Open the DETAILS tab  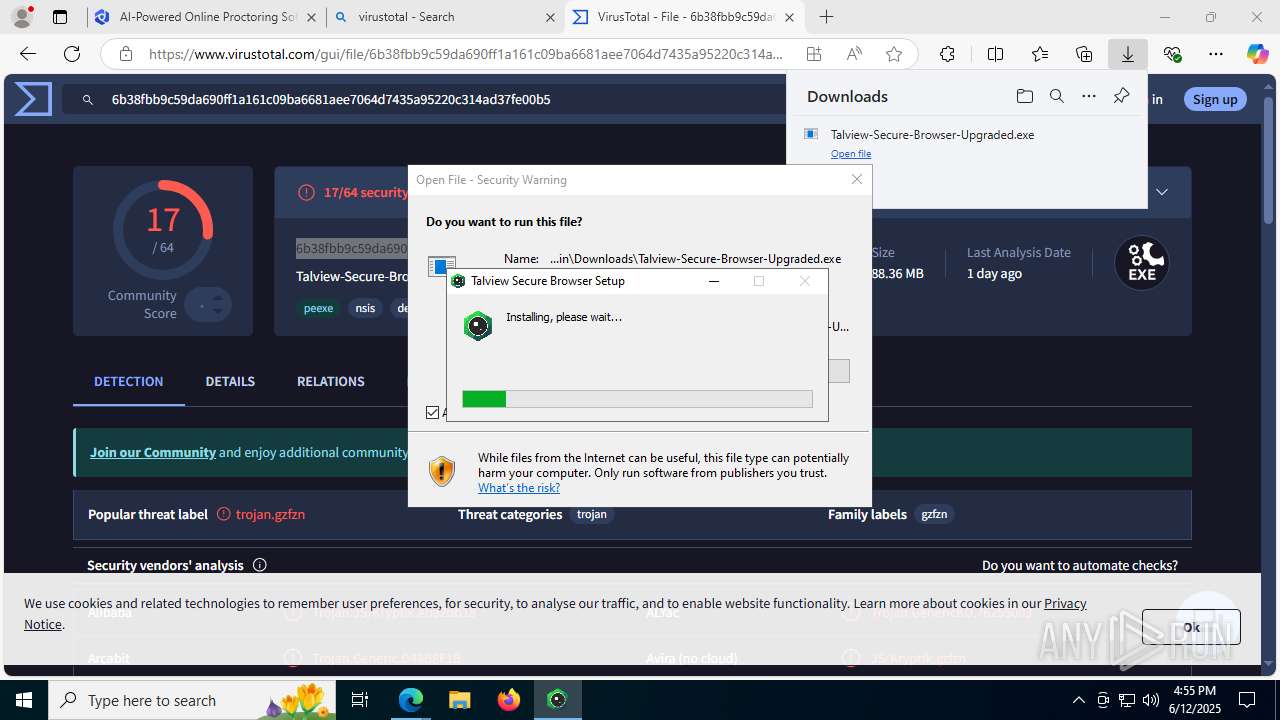pos(230,381)
